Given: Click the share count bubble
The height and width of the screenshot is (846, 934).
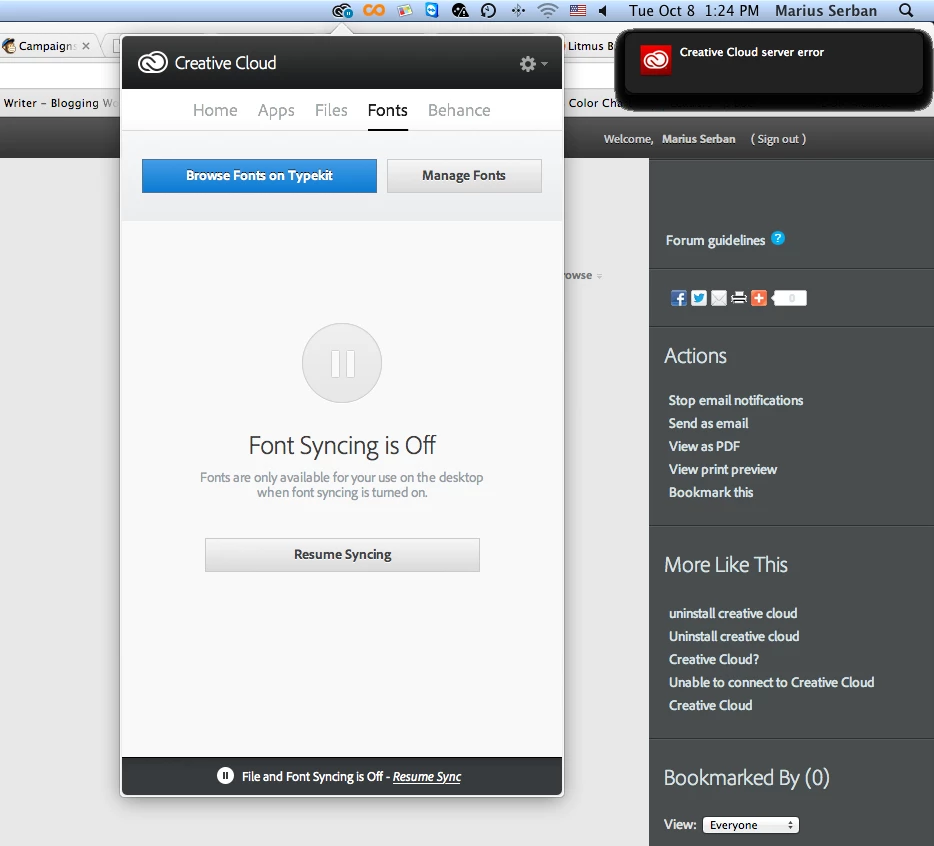Looking at the screenshot, I should point(789,298).
